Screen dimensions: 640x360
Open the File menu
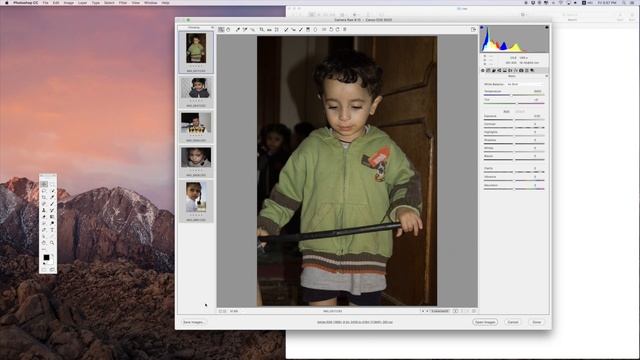[x=45, y=2]
